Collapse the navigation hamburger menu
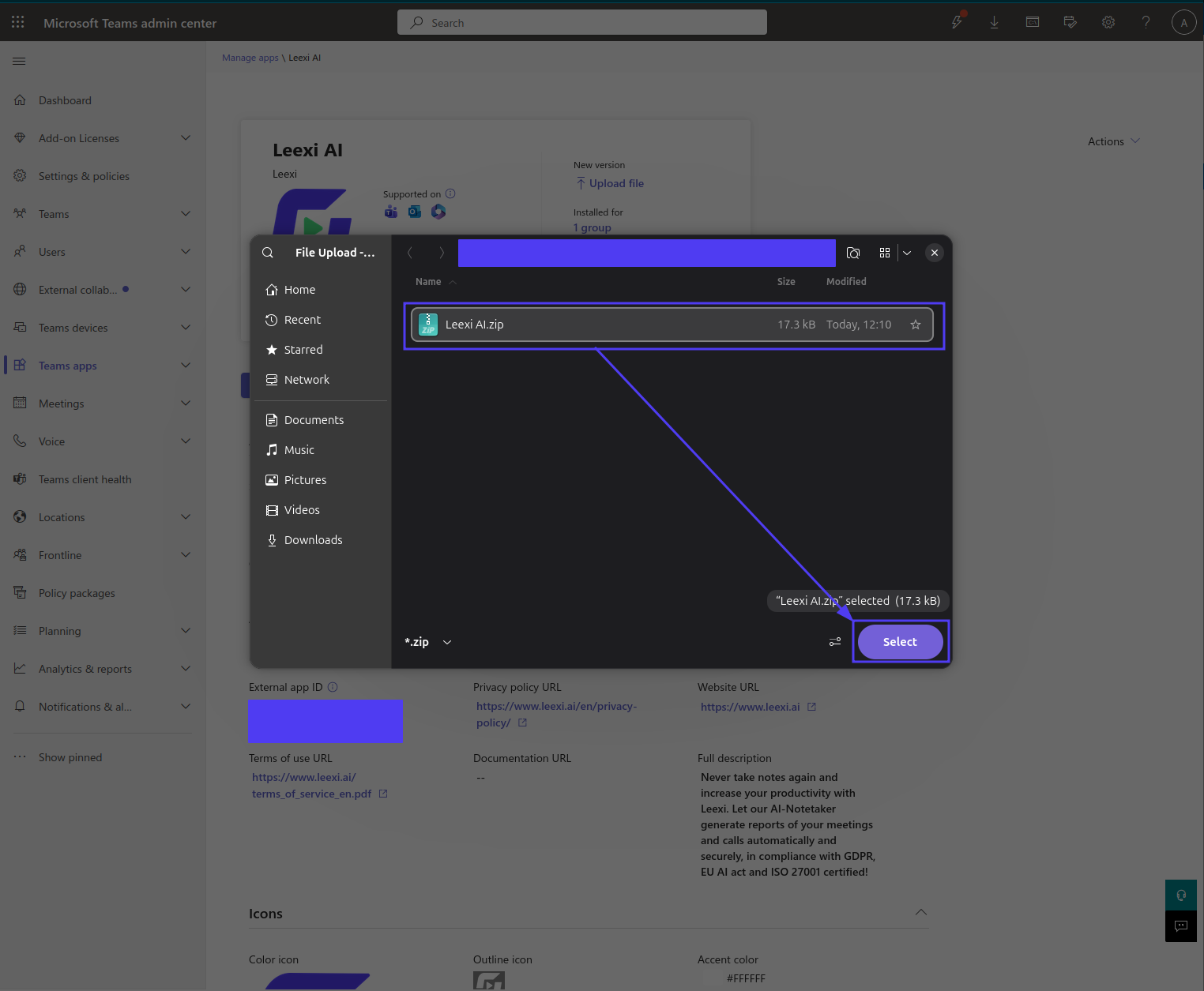Viewport: 1204px width, 991px height. coord(19,61)
